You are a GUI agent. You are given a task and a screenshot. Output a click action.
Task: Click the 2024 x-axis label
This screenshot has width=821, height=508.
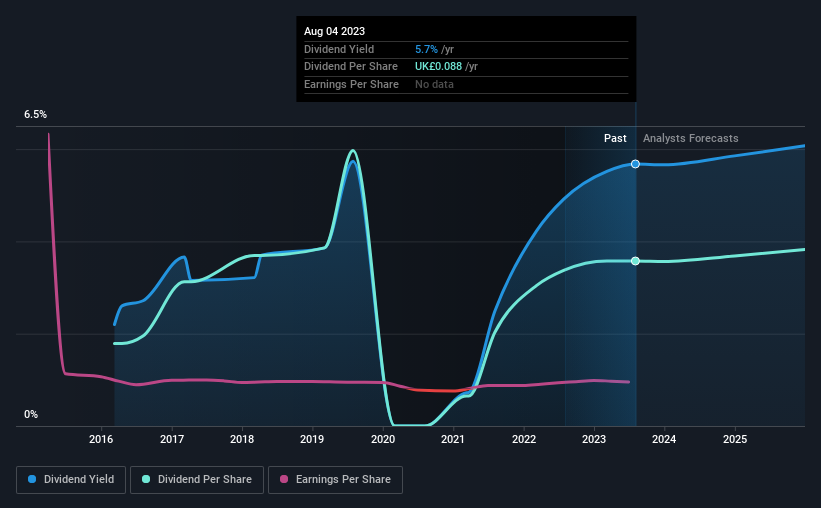click(664, 439)
